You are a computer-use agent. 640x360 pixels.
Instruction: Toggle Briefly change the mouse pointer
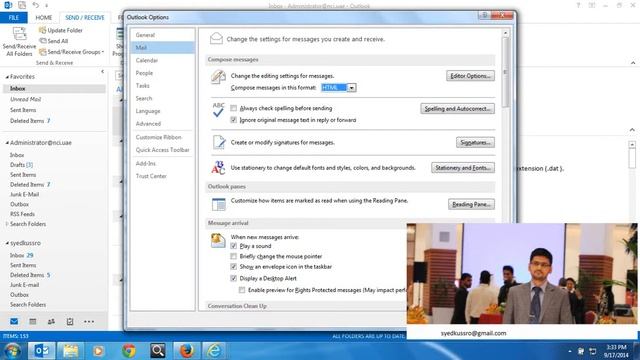[x=233, y=256]
